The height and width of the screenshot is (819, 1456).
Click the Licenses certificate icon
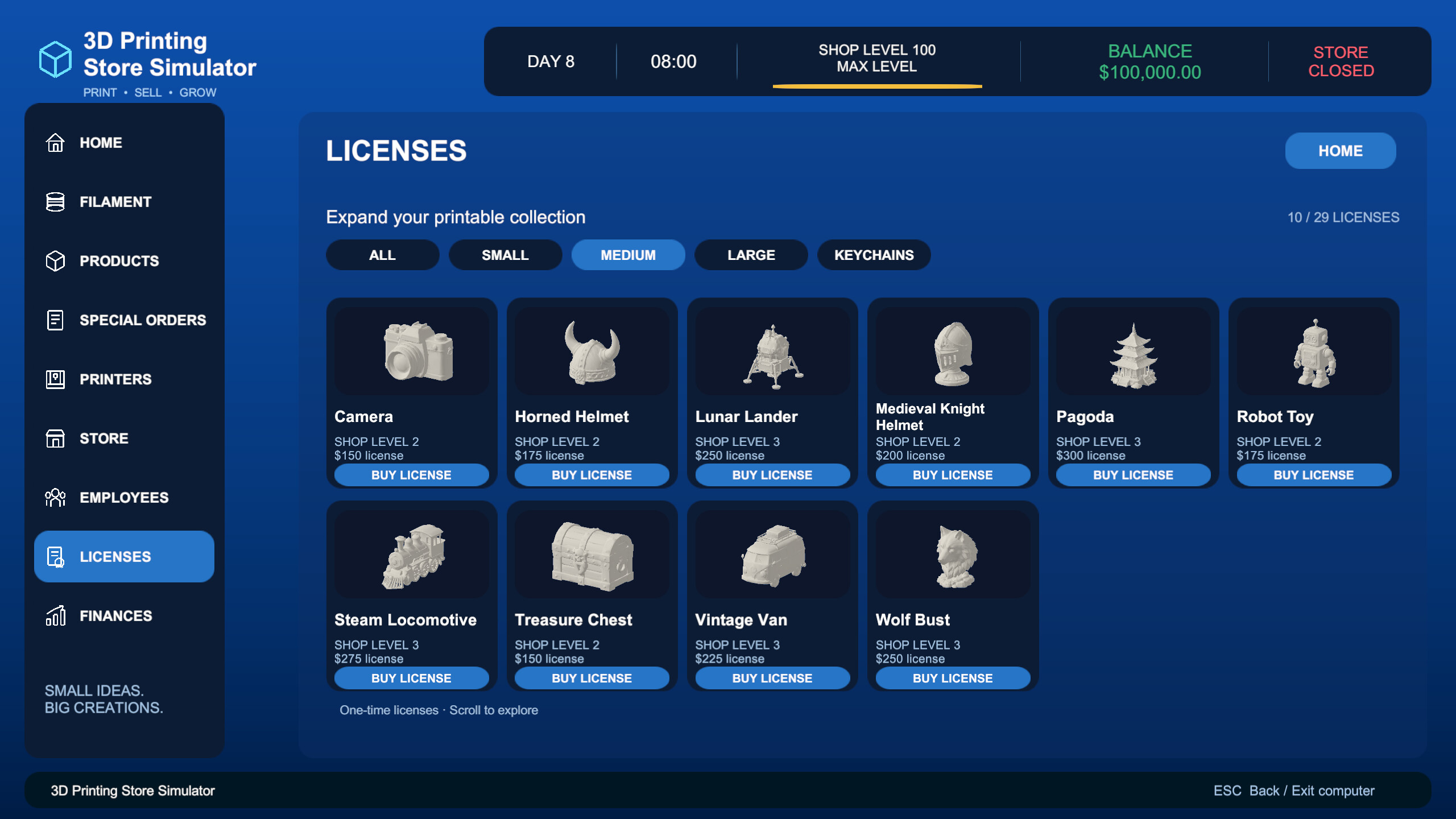(x=55, y=557)
